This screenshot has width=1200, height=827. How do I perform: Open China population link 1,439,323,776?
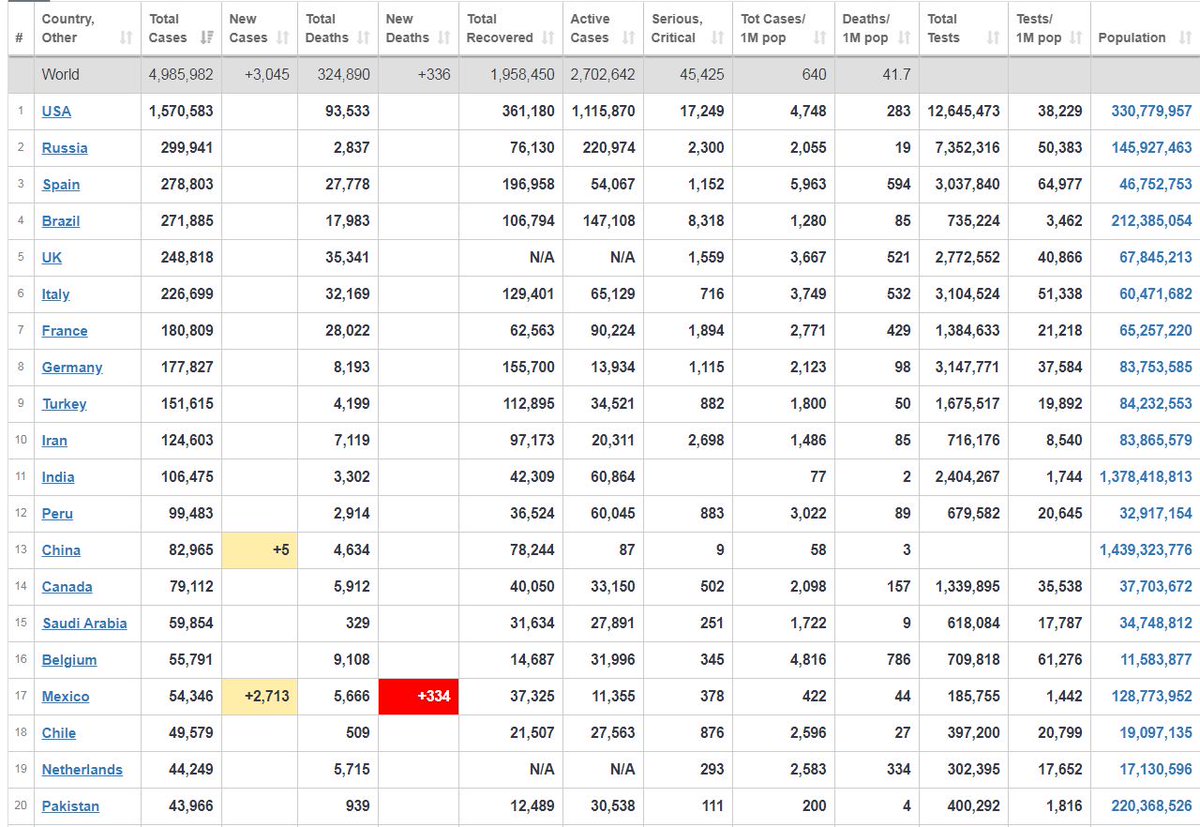coord(1146,550)
